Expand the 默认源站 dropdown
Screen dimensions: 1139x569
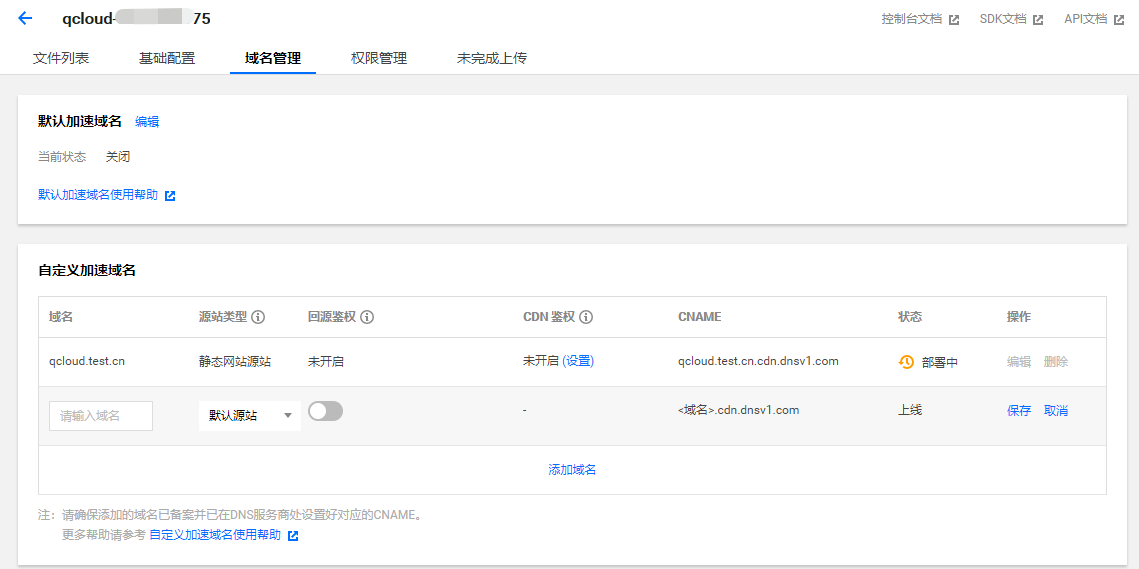(250, 416)
